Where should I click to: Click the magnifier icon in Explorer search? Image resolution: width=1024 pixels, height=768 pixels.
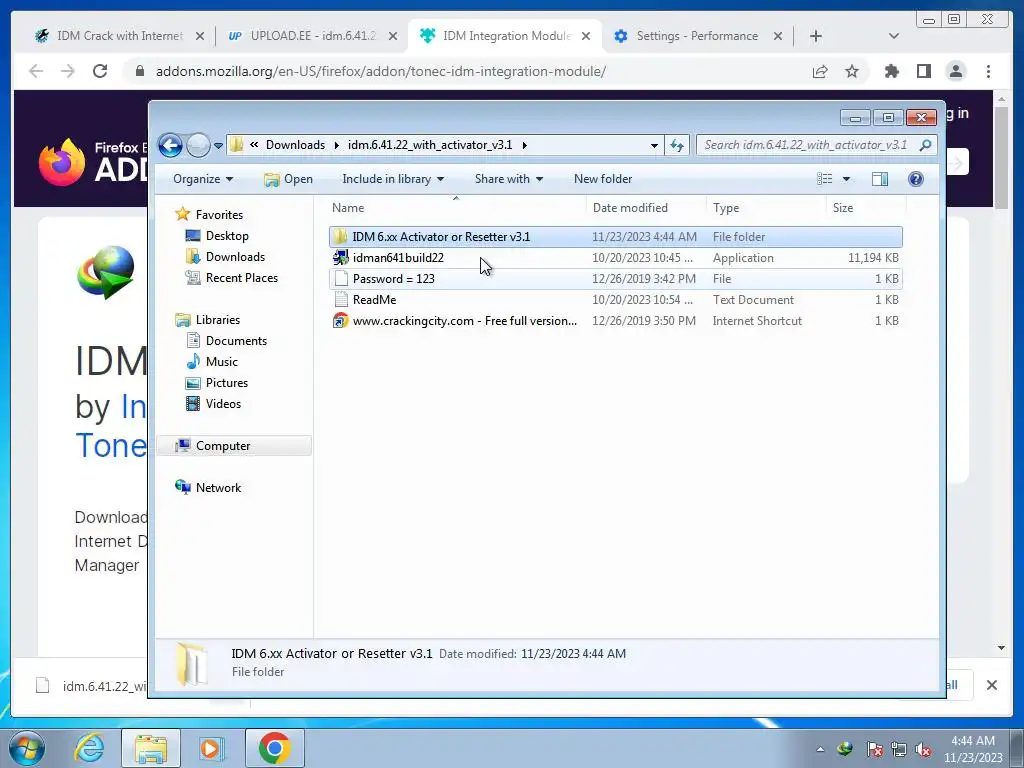925,145
